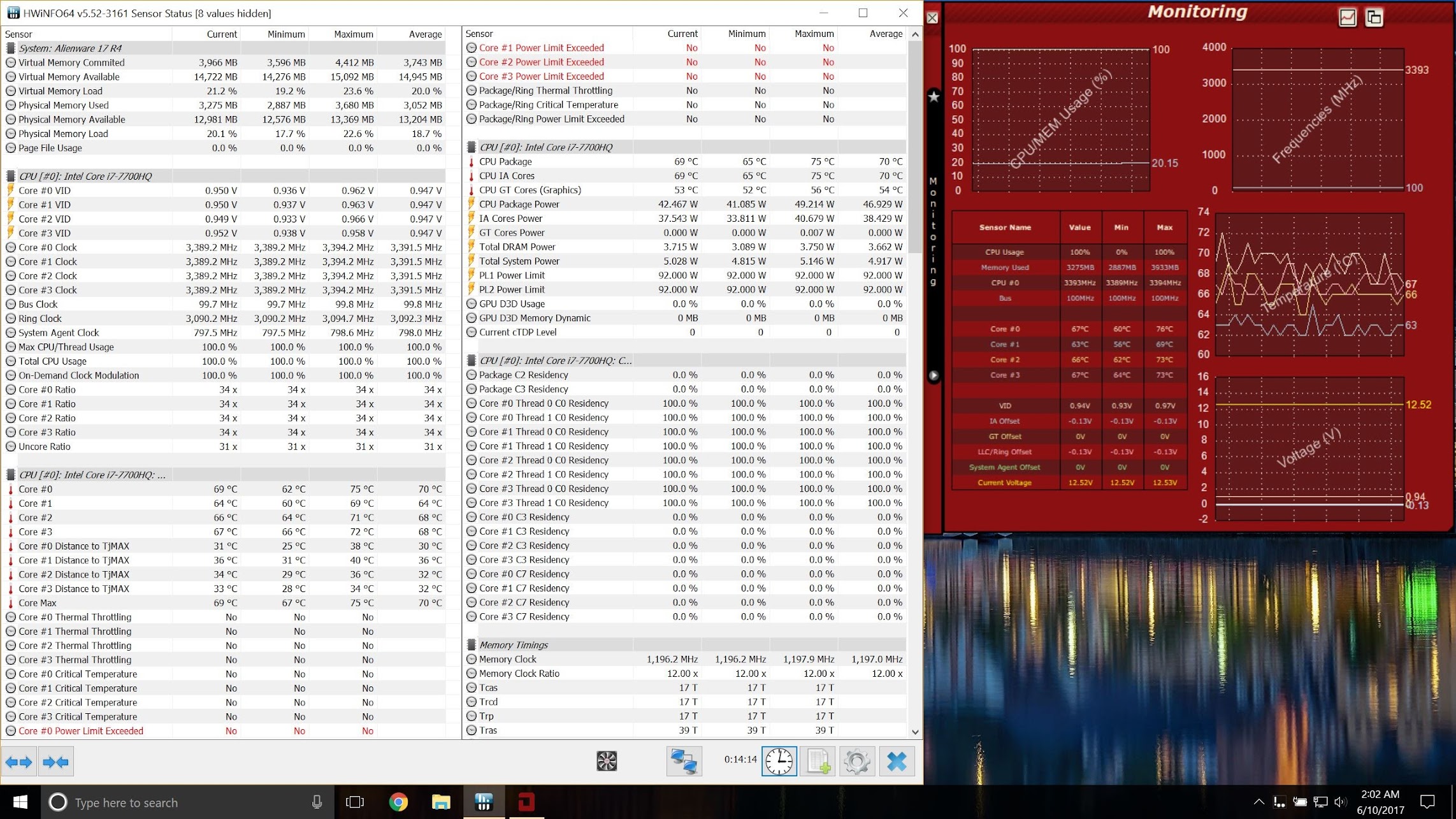Click the left pane Sensor column header
Image resolution: width=1456 pixels, height=819 pixels.
click(x=87, y=34)
